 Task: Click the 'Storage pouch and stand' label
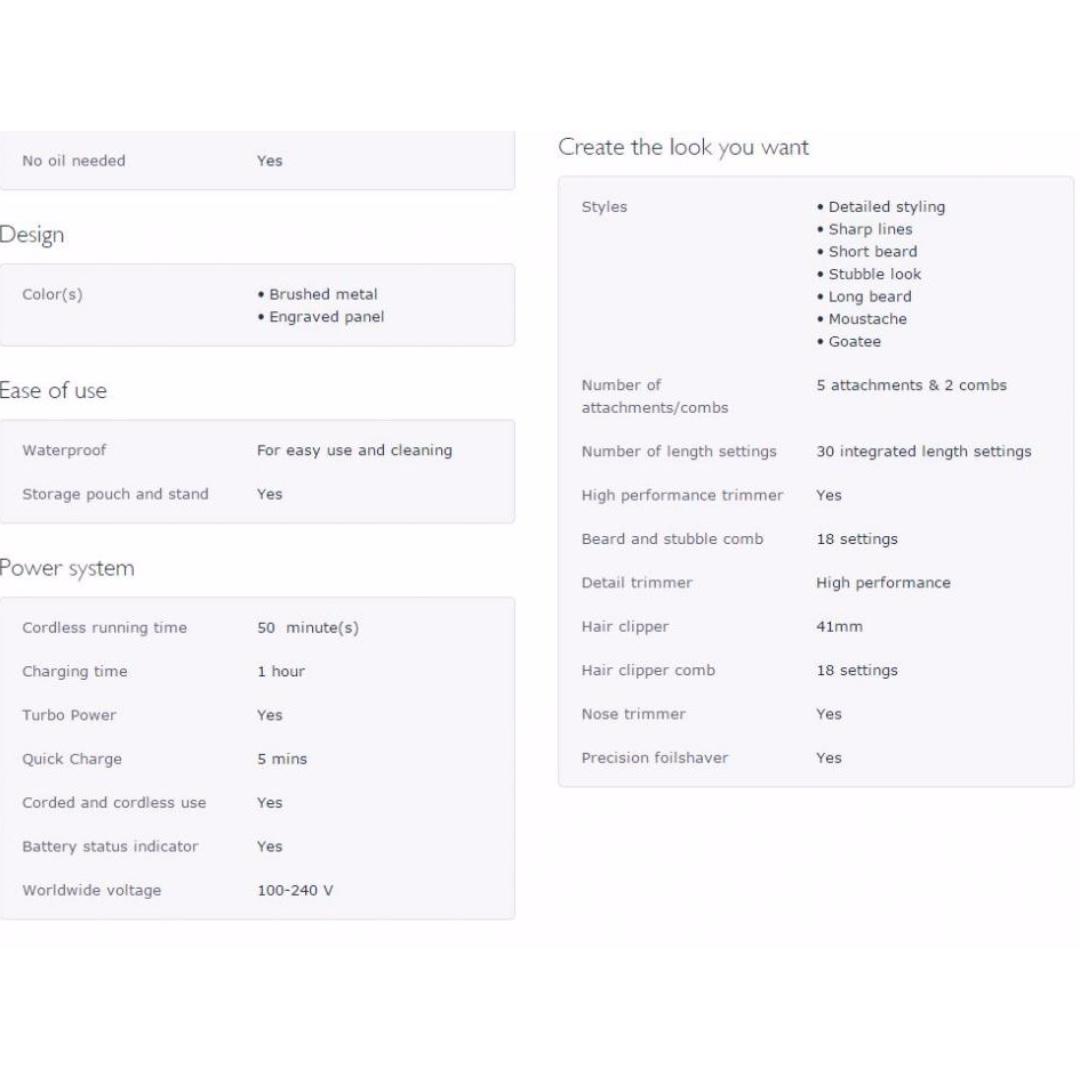pos(115,494)
